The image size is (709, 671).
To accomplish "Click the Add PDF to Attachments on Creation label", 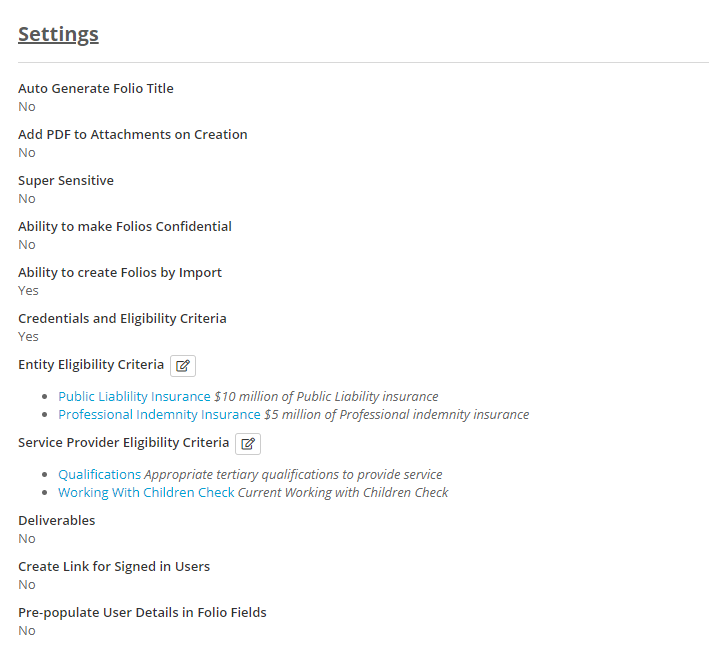I will click(x=133, y=135).
